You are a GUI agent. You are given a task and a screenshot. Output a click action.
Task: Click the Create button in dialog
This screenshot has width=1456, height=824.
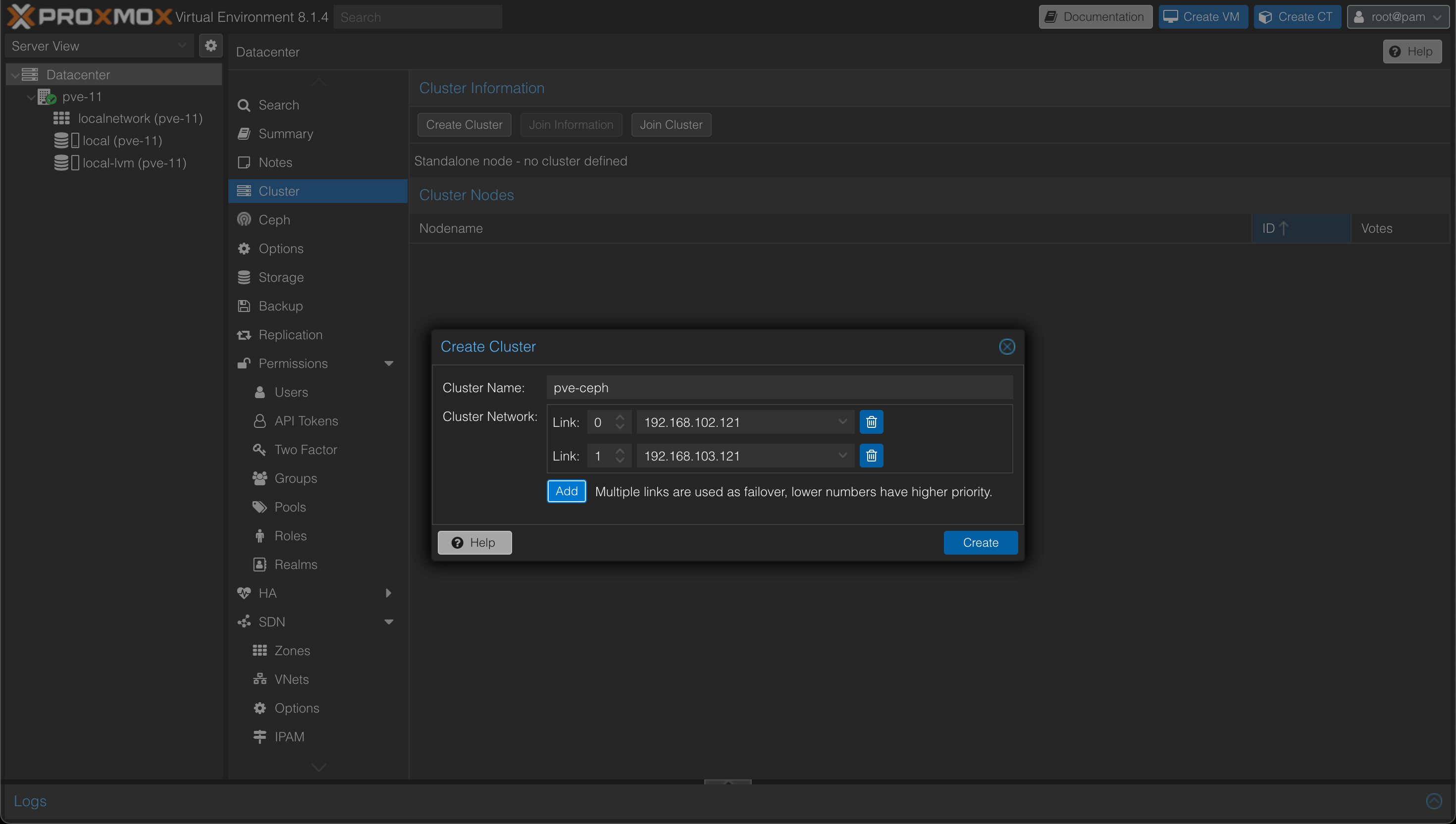coord(980,542)
